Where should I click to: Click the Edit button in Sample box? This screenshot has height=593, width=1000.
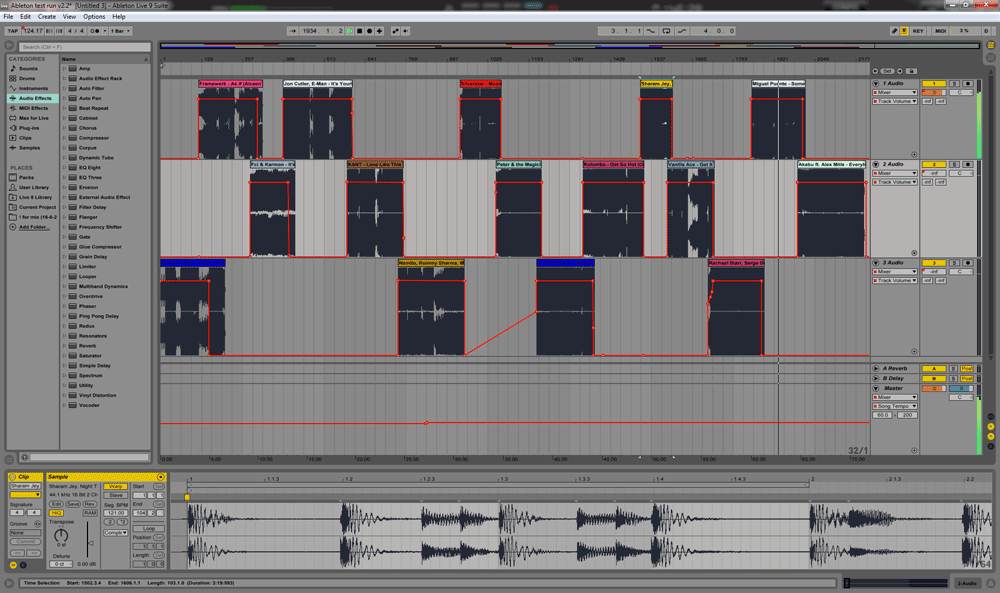pos(56,504)
